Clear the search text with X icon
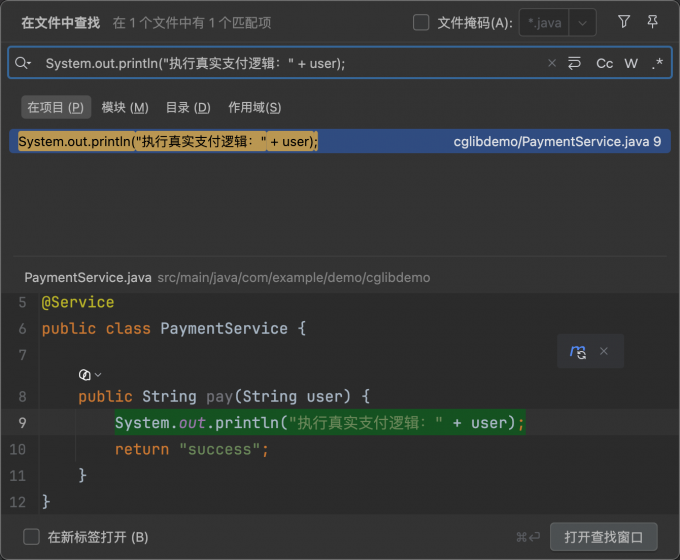The image size is (680, 560). coord(552,63)
